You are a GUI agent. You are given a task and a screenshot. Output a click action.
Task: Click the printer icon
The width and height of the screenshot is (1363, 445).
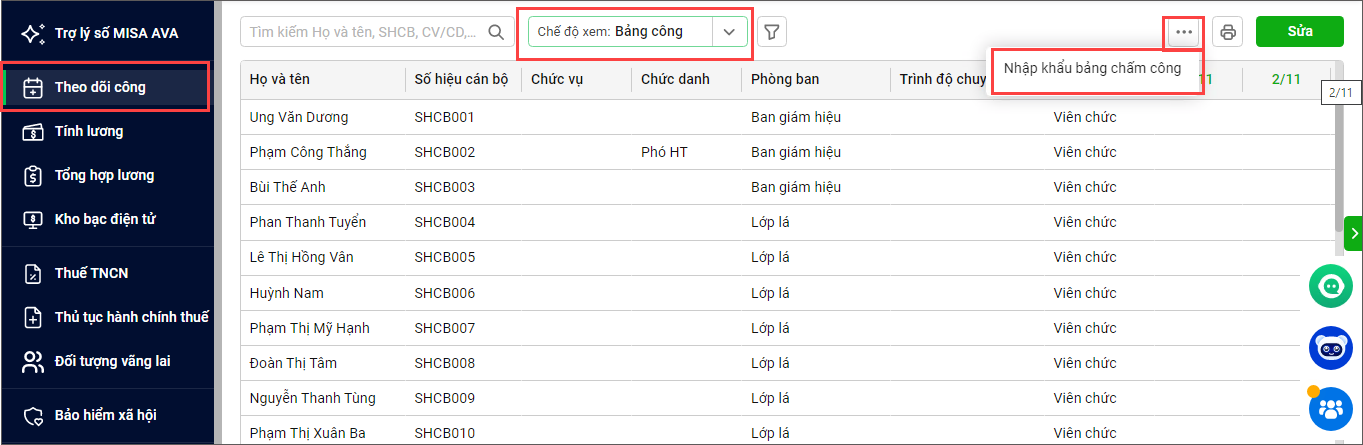pyautogui.click(x=1228, y=32)
